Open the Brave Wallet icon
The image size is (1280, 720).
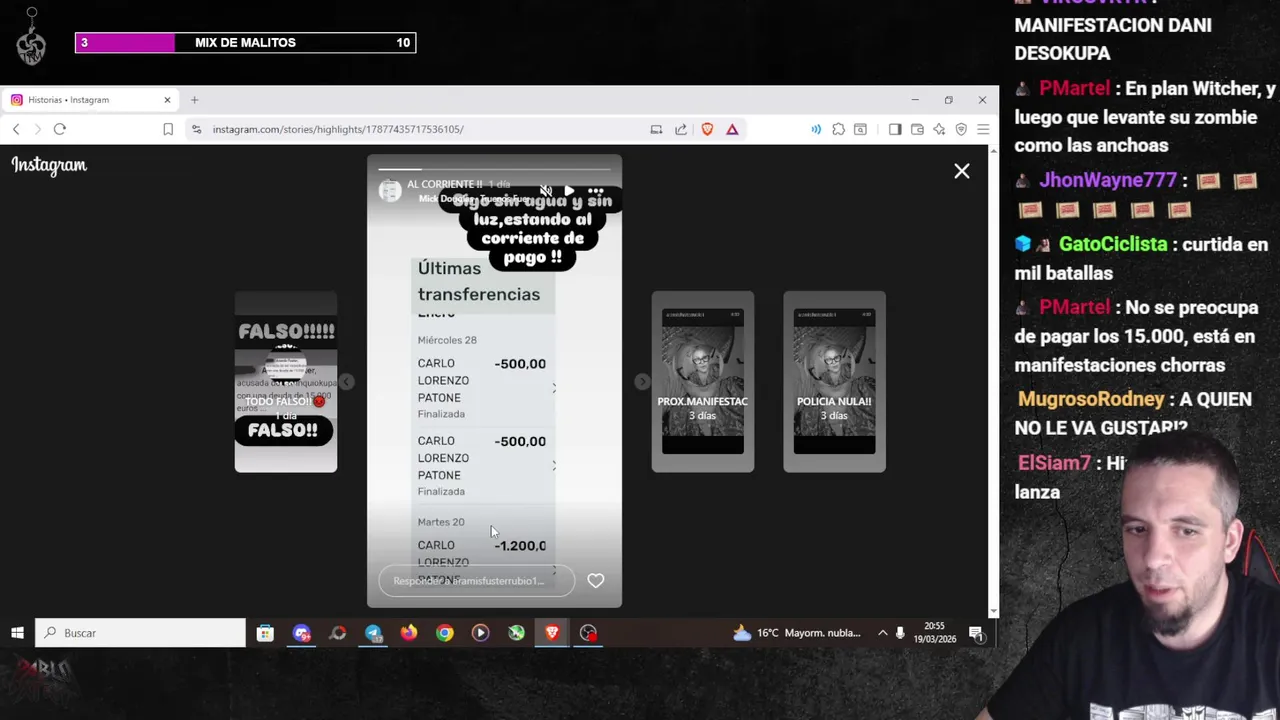tap(917, 129)
